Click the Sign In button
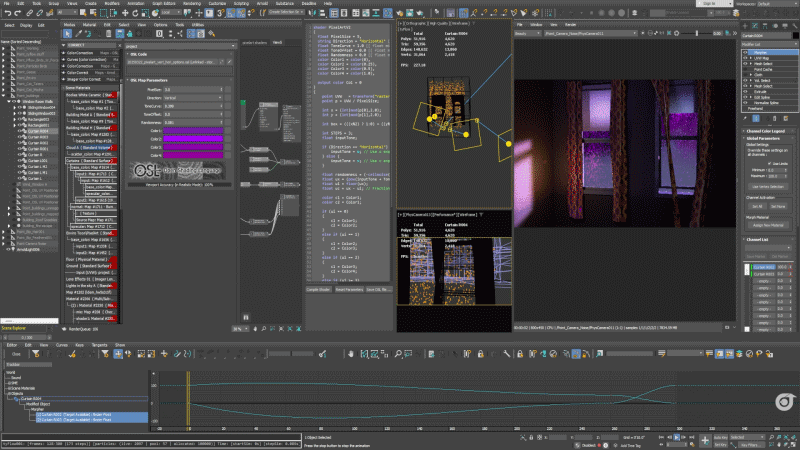This screenshot has width=800, height=450. pos(714,4)
